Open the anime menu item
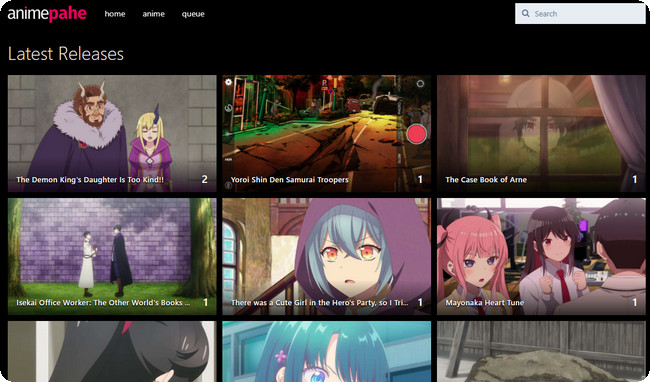 [x=153, y=14]
